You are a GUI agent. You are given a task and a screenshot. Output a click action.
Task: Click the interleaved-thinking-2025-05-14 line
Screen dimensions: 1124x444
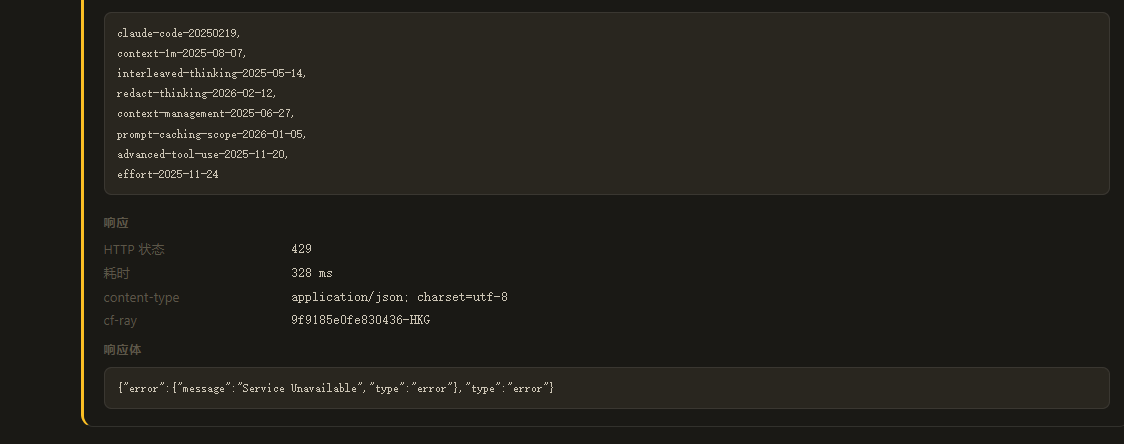[x=212, y=73]
